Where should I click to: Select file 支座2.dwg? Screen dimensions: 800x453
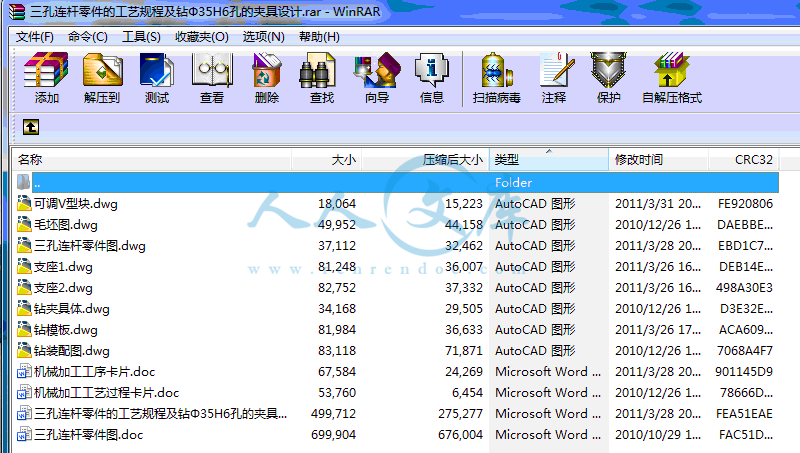(x=63, y=287)
